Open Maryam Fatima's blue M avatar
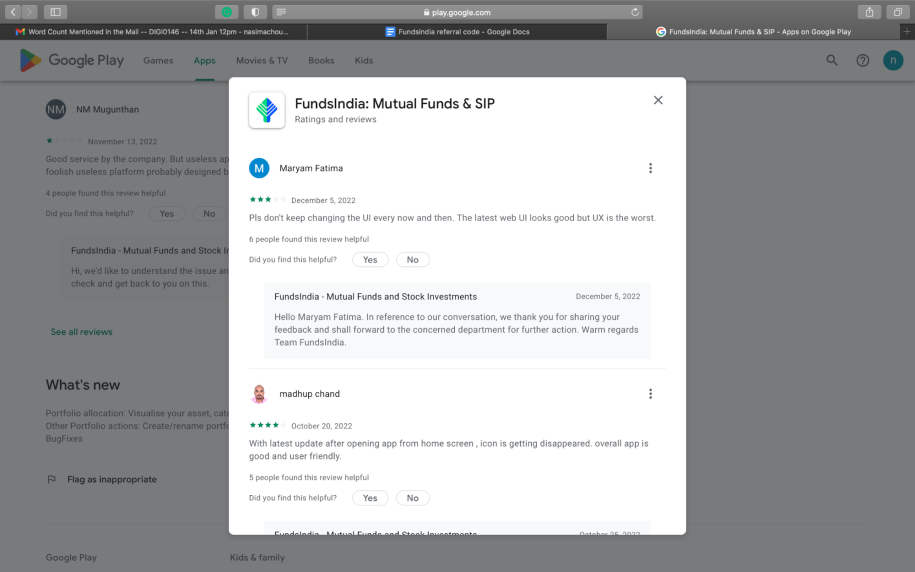 coord(259,168)
